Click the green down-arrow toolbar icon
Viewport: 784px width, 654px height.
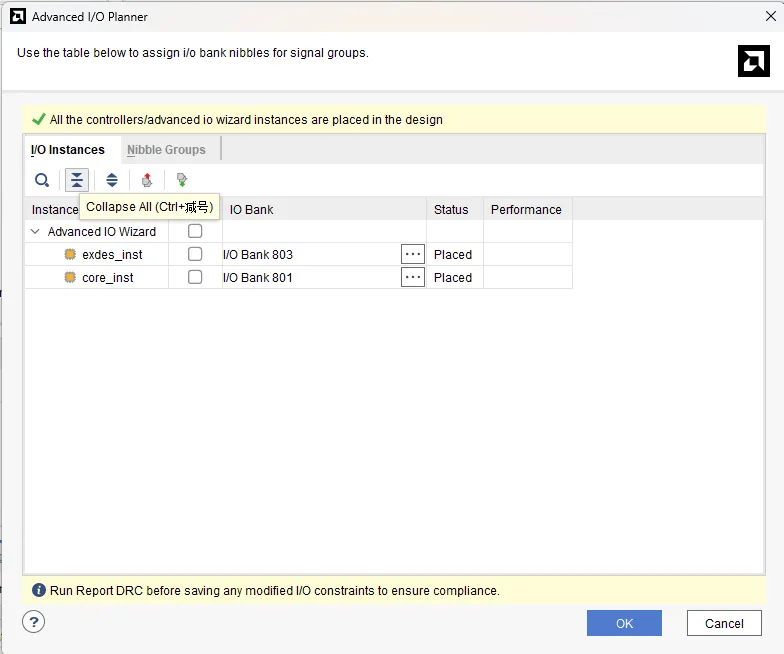182,180
